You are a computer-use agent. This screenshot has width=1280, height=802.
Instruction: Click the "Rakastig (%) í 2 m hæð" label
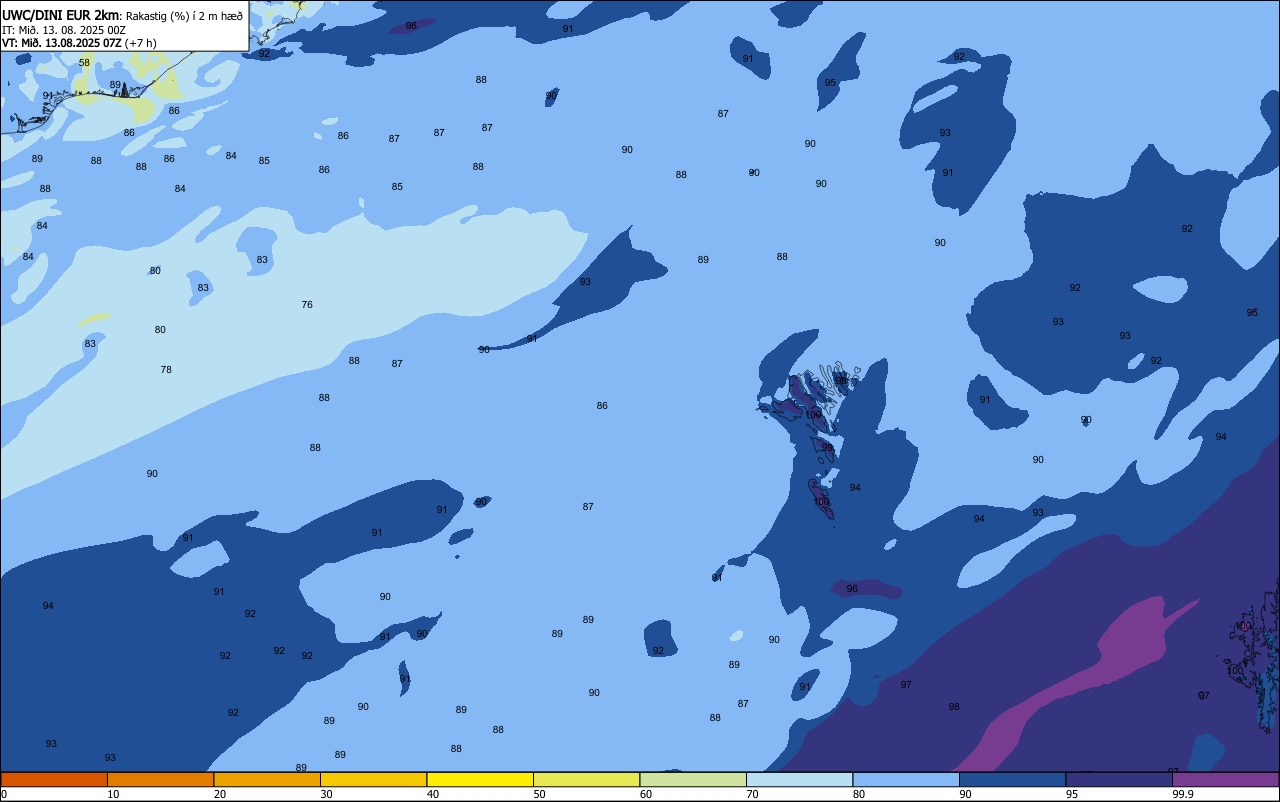(x=184, y=16)
